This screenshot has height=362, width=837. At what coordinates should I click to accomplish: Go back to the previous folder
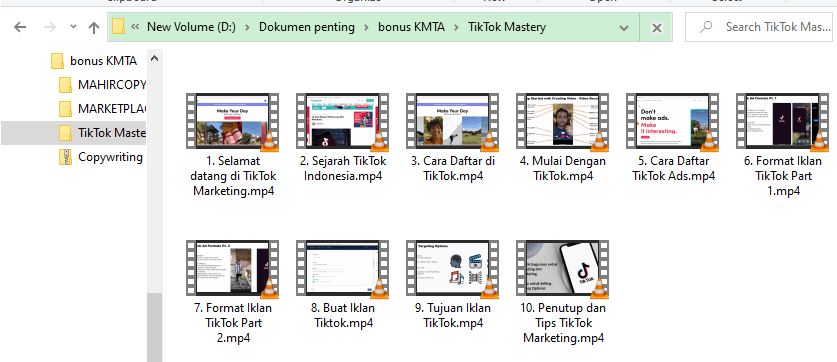coord(20,27)
